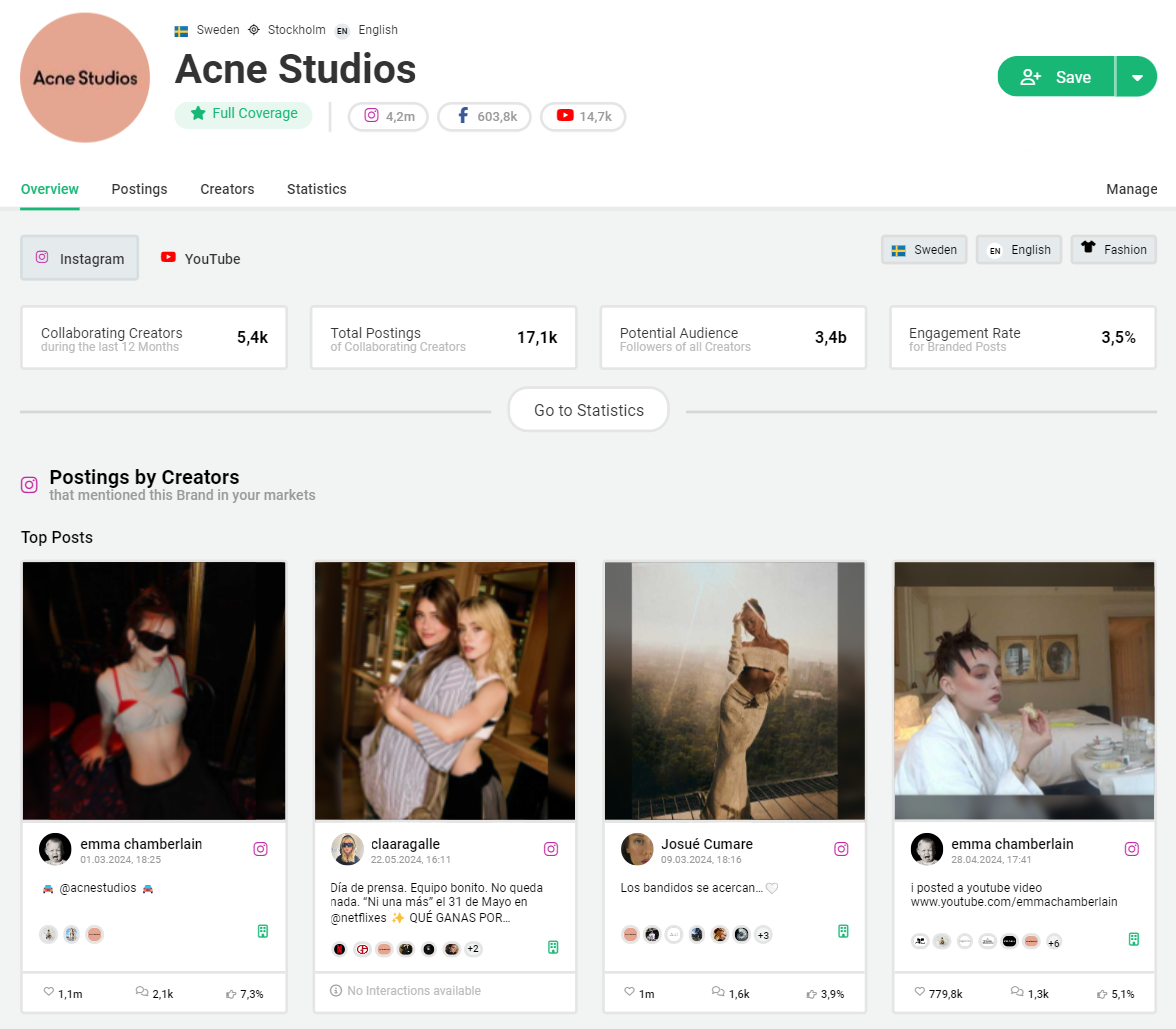The height and width of the screenshot is (1029, 1176).
Task: Expand +2 more brands on claaragalle's post
Action: (474, 949)
